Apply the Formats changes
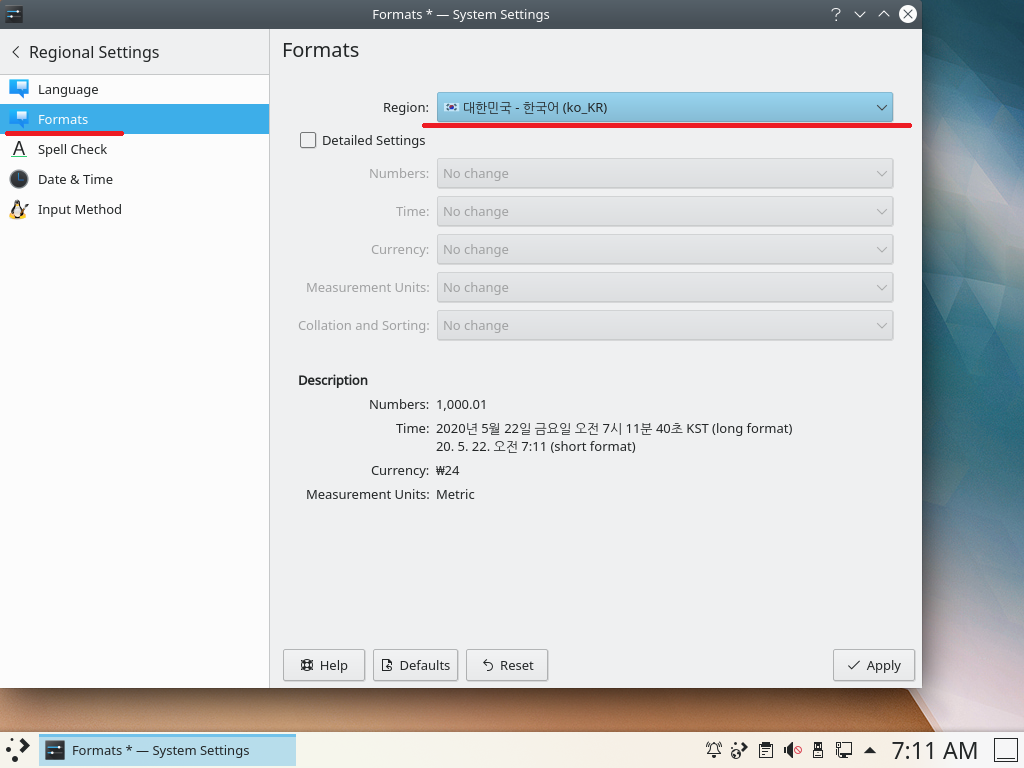The image size is (1024, 768). point(874,665)
